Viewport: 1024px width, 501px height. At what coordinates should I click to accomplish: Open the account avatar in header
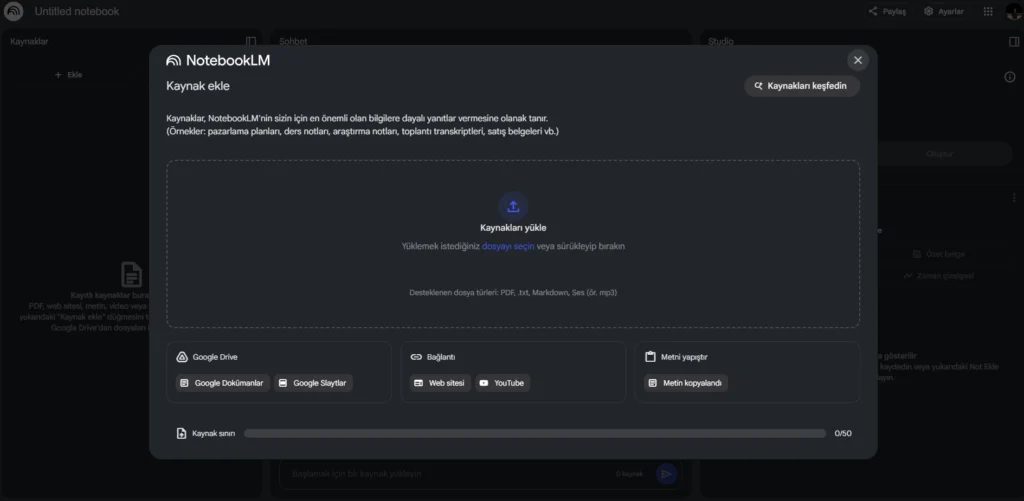(1014, 11)
